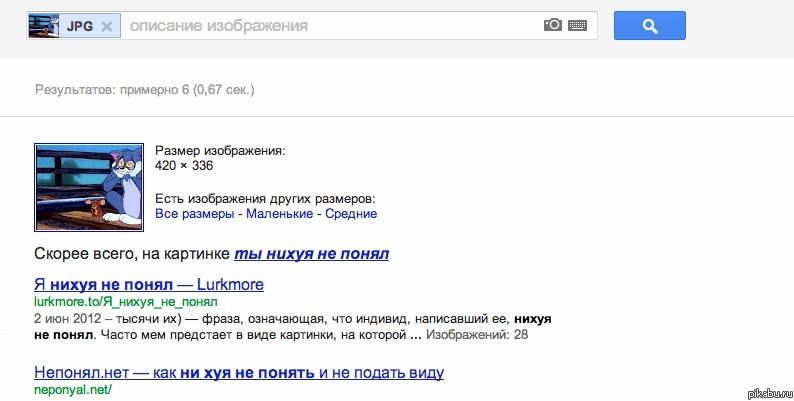Open the Непонял.нет result title

pyautogui.click(x=239, y=373)
